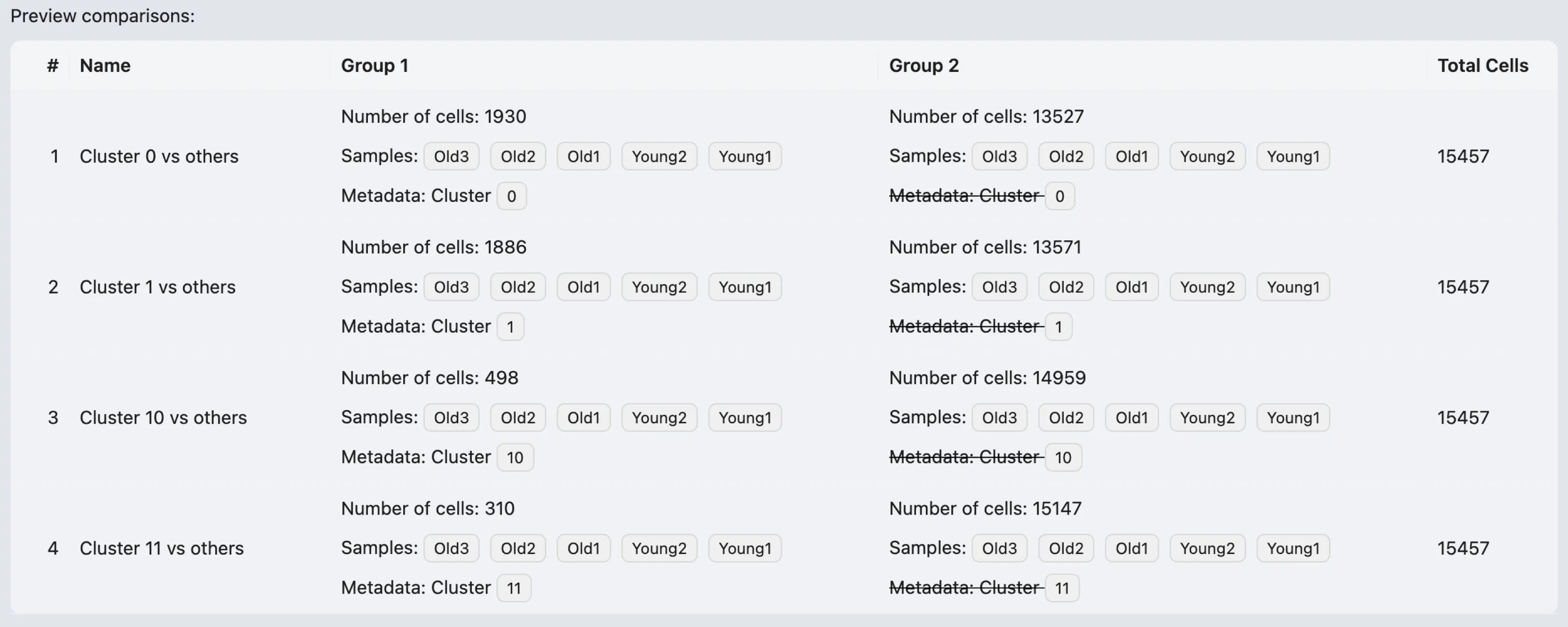Click the "Number of cells: 1930" text
This screenshot has width=1568, height=627.
(433, 116)
